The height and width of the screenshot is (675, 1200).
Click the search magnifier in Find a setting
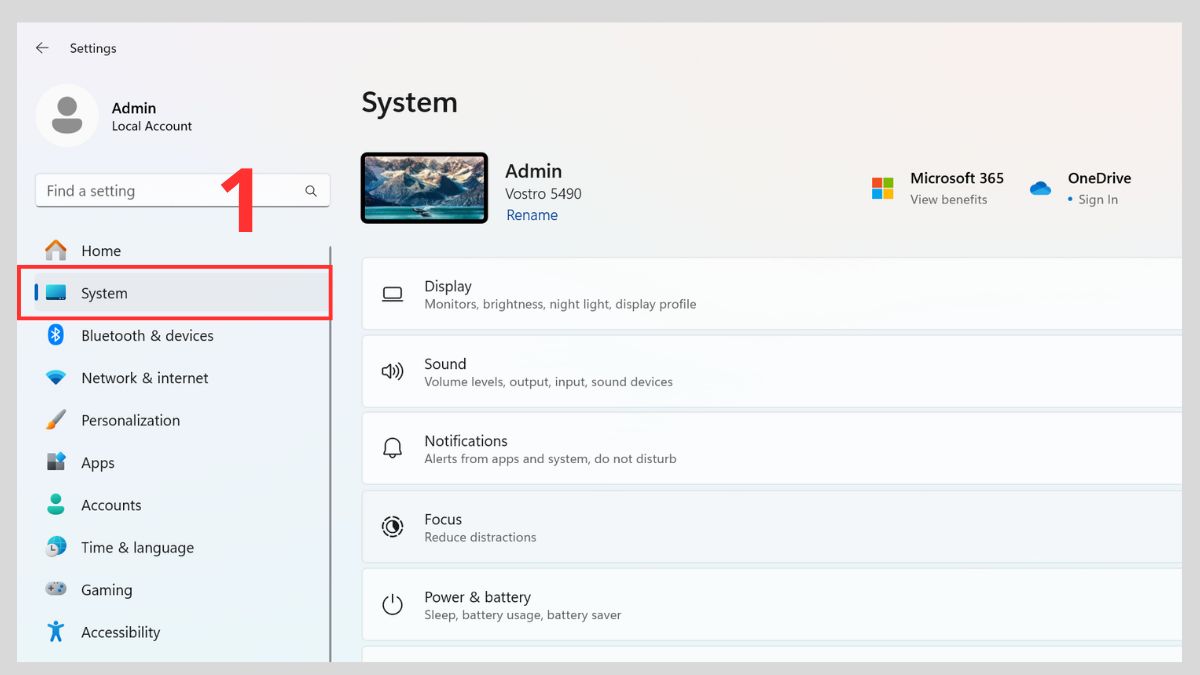(311, 190)
